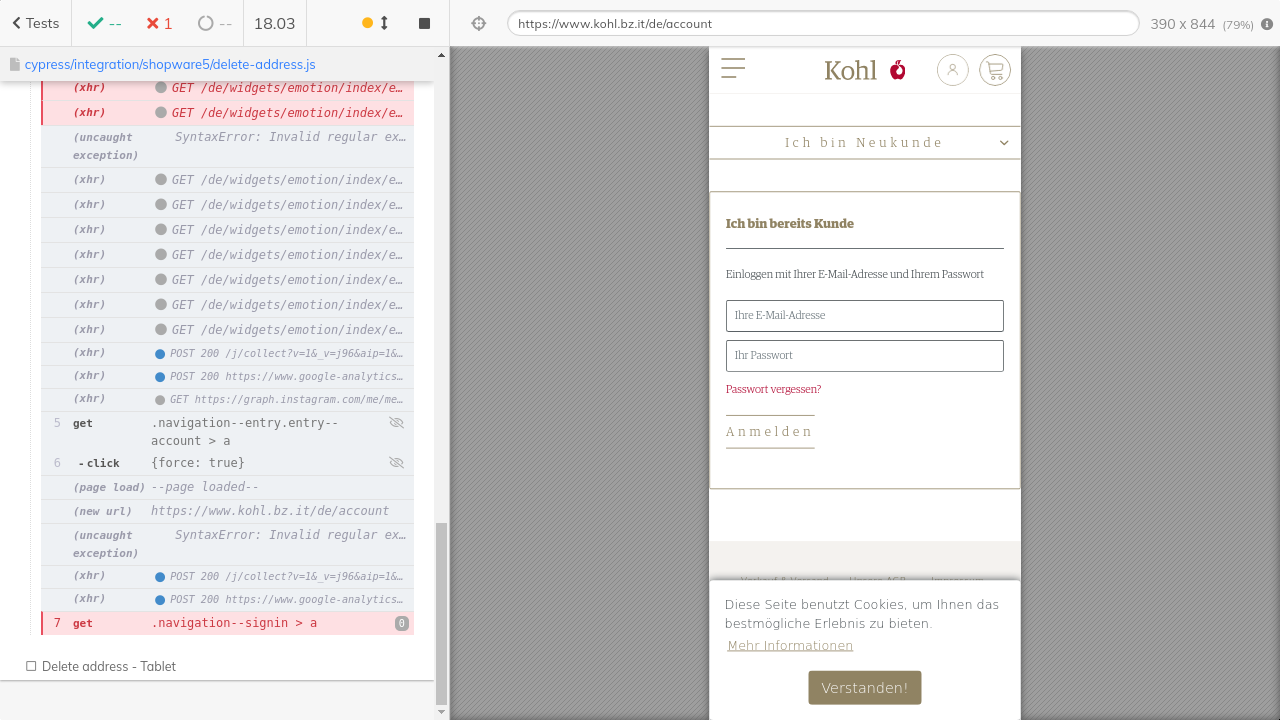This screenshot has width=1280, height=720.
Task: Focus the Ihre E-Mail-Adresse input field
Action: [x=864, y=316]
